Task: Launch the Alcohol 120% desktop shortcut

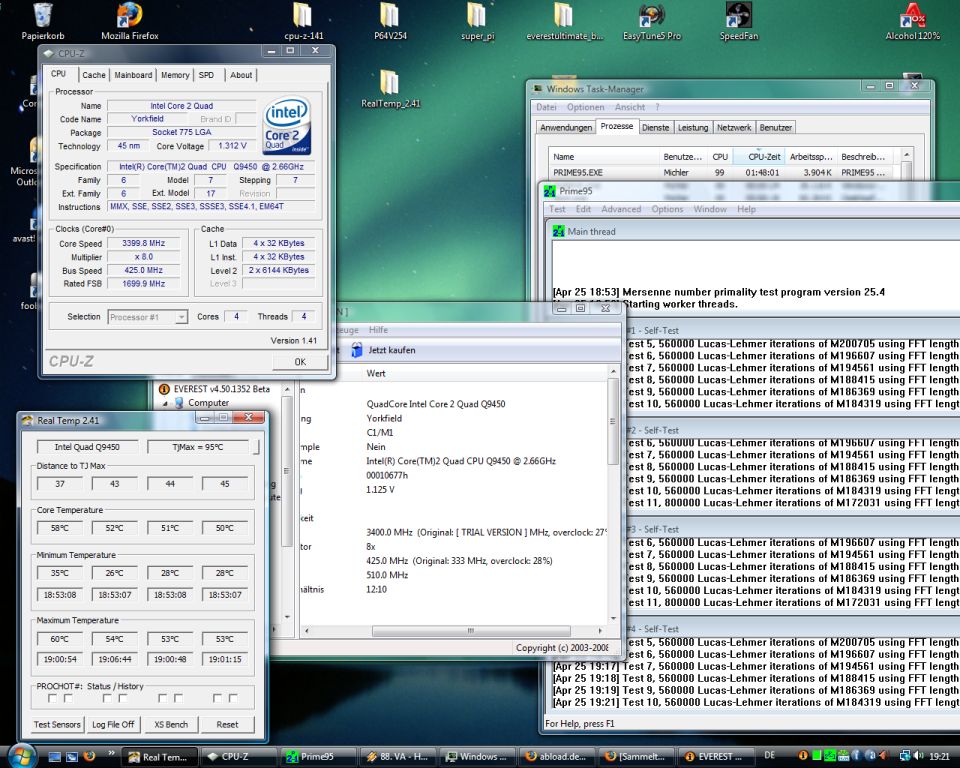Action: pyautogui.click(x=912, y=17)
